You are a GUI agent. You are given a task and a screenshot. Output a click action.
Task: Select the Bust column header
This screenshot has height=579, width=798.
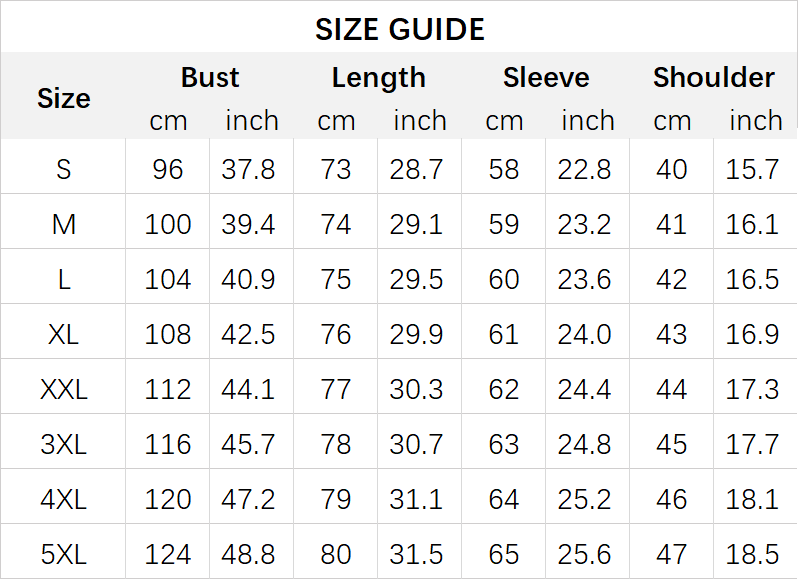(x=210, y=78)
